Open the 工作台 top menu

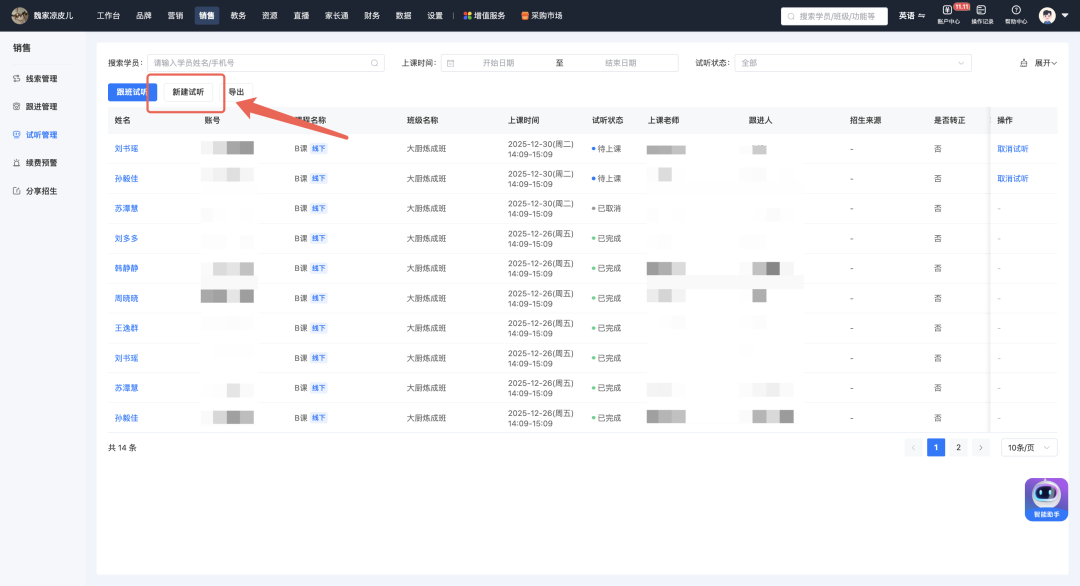(x=108, y=15)
